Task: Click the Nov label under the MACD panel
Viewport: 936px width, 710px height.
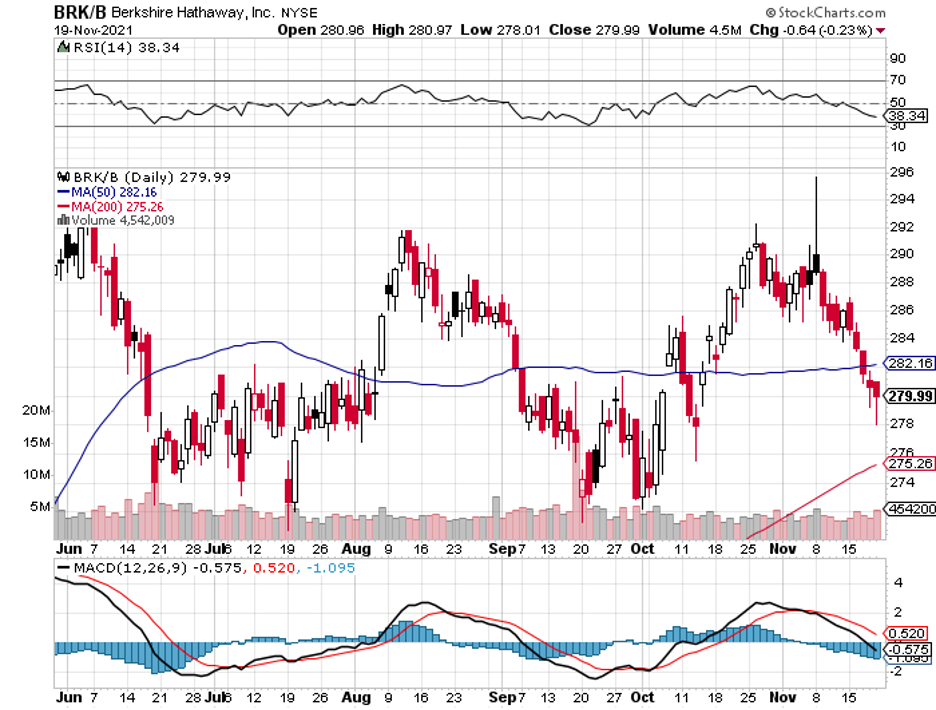Action: 783,697
